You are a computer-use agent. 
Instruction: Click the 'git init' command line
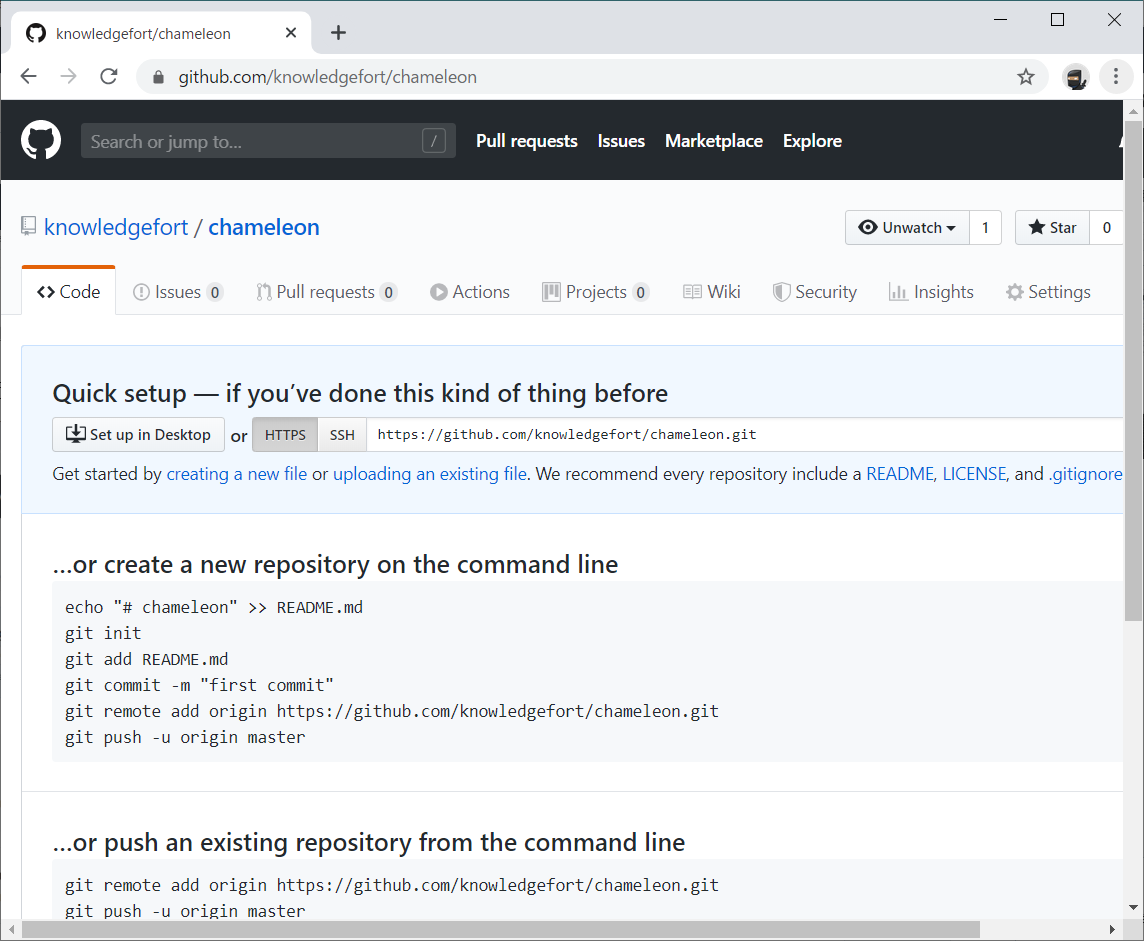coord(103,633)
